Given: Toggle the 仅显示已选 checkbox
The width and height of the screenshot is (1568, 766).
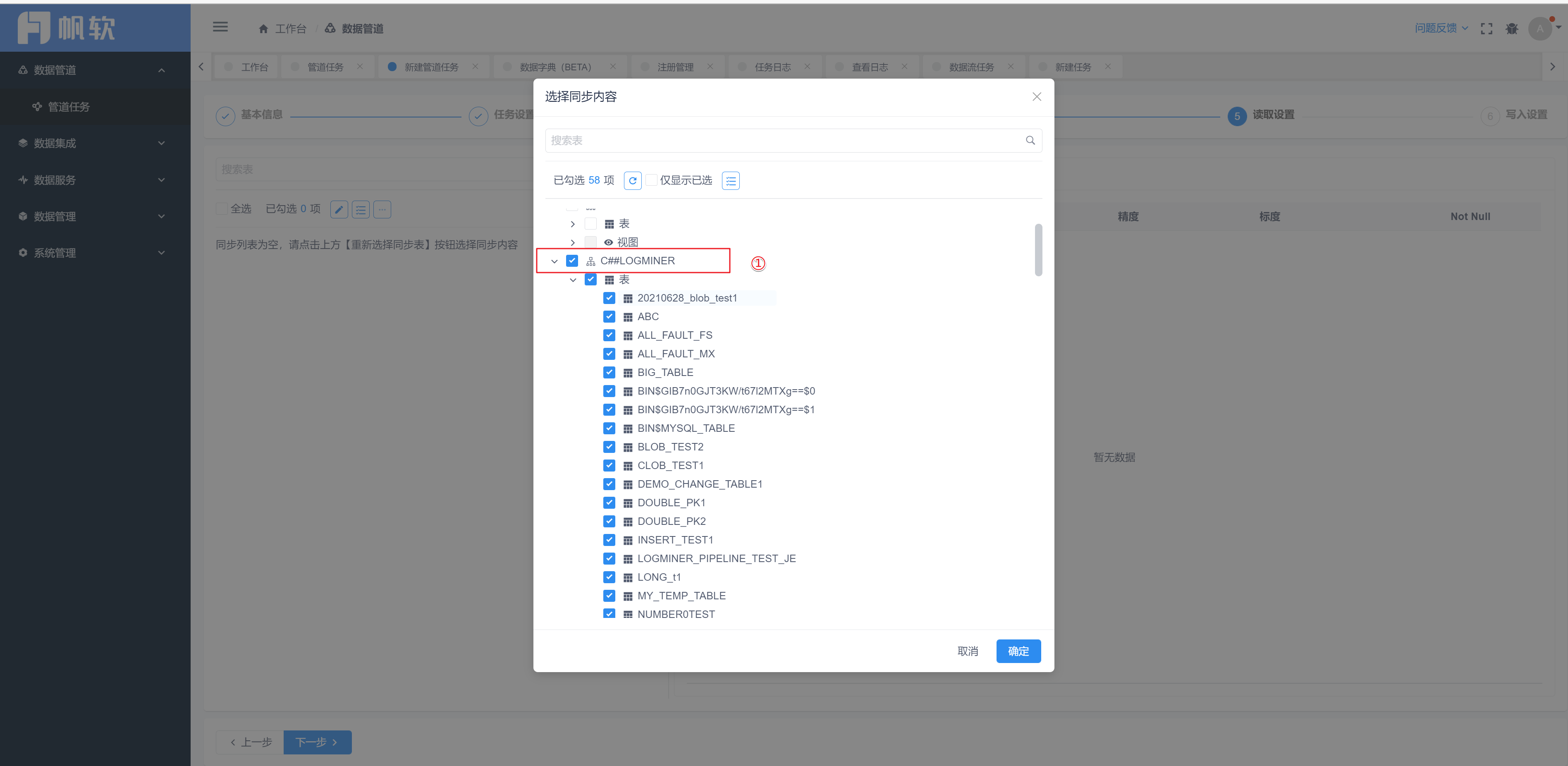Looking at the screenshot, I should pos(651,180).
